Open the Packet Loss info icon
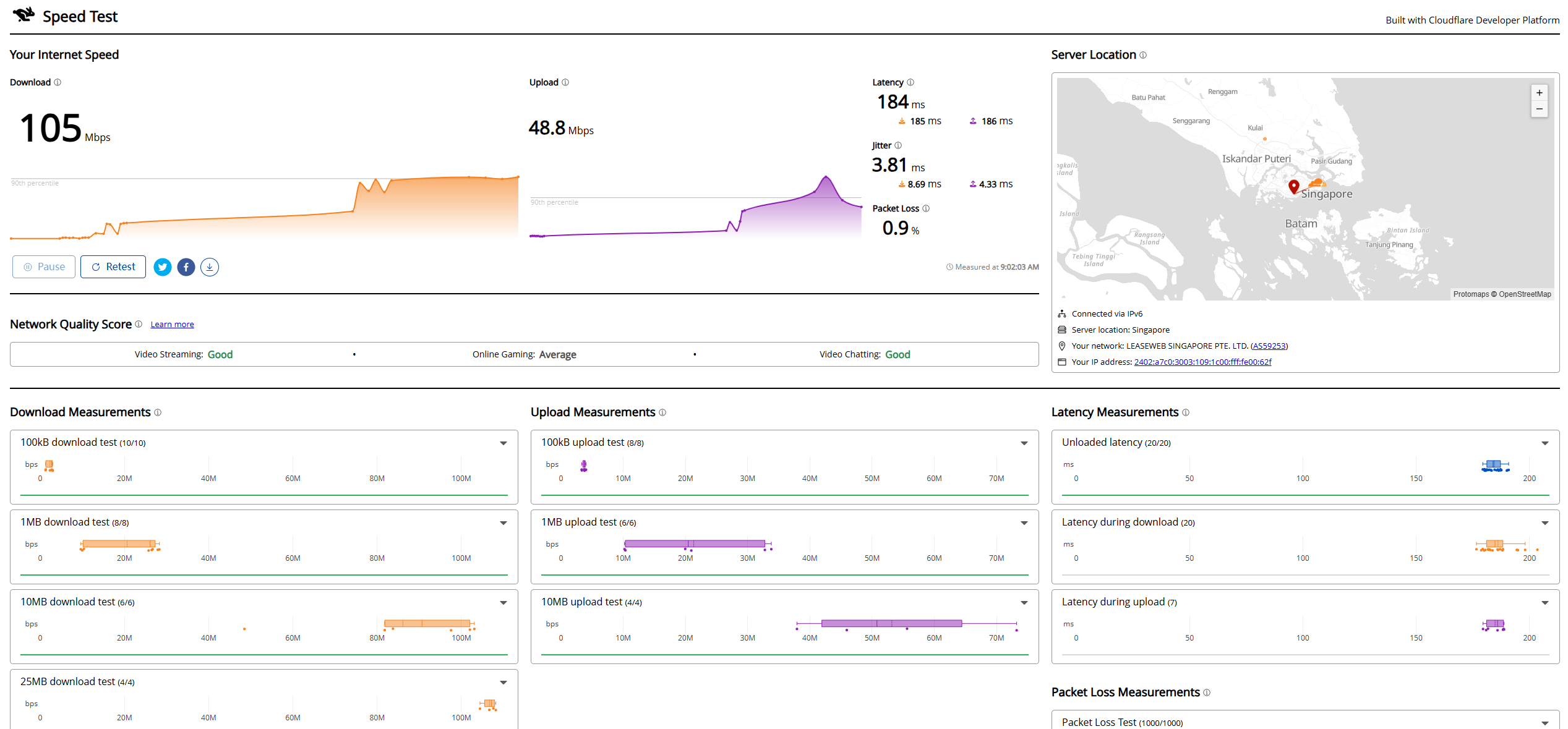Screen dimensions: 1568x729 pyautogui.click(x=926, y=208)
